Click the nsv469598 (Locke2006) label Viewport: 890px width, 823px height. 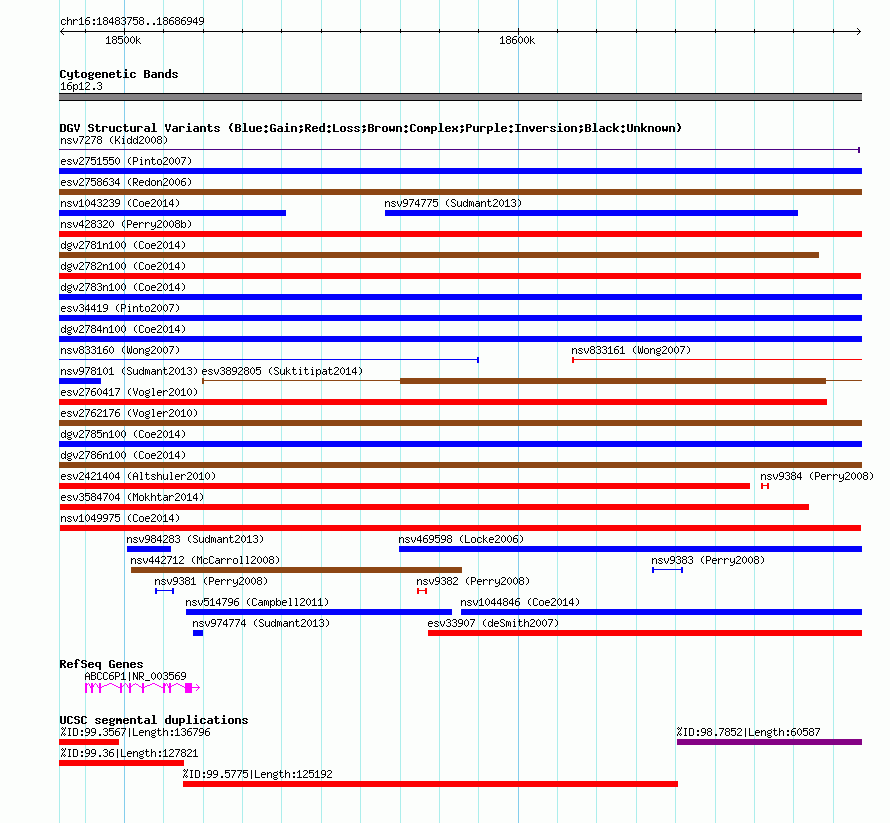tap(461, 539)
